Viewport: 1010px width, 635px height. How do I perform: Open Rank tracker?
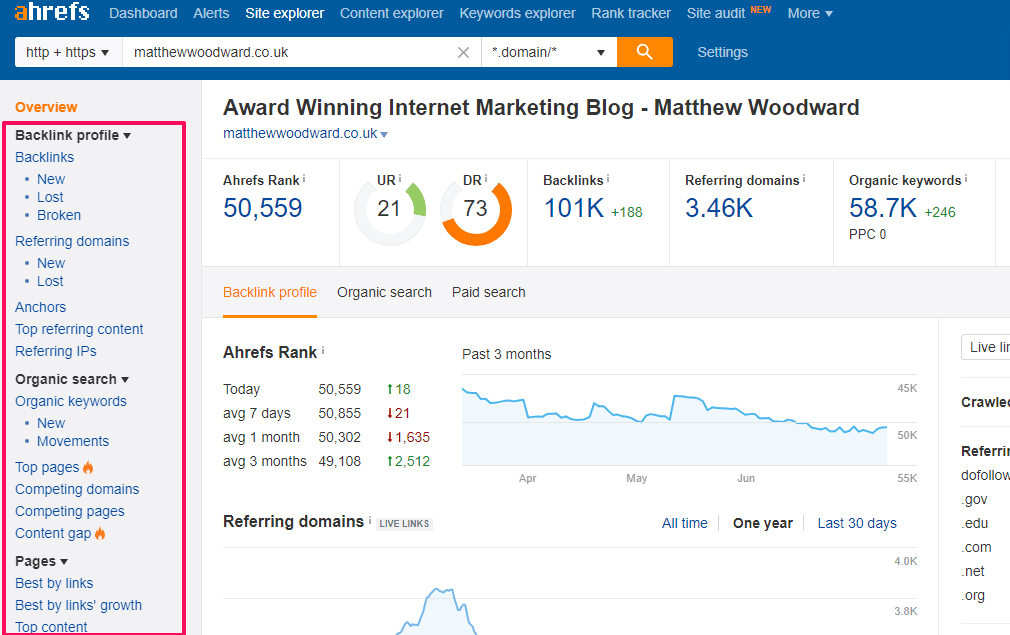click(631, 14)
